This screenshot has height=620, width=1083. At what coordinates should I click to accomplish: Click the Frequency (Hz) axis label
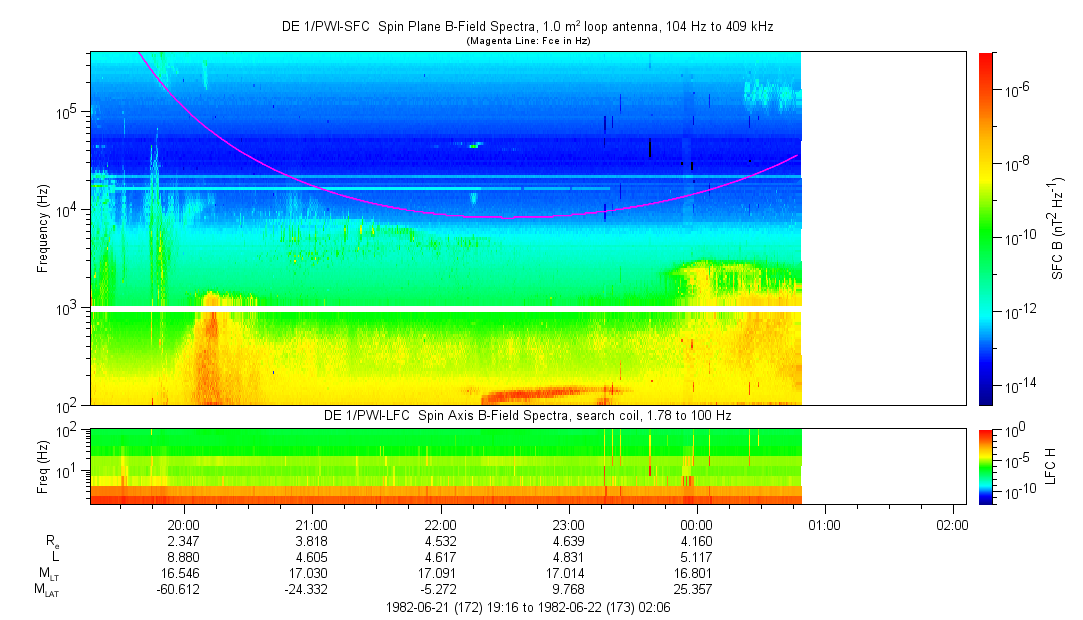(x=43, y=228)
